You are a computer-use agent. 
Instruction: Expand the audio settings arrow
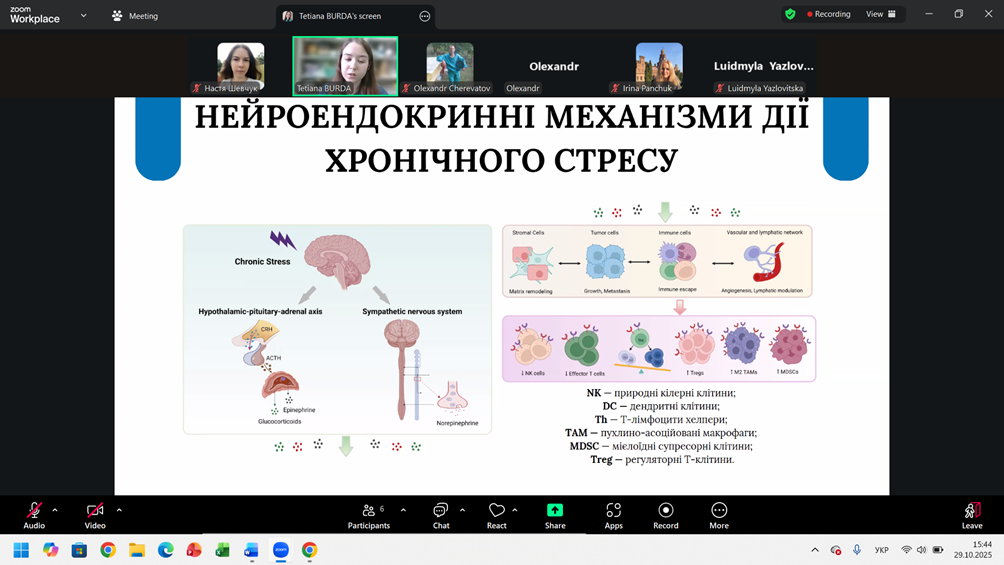click(55, 510)
